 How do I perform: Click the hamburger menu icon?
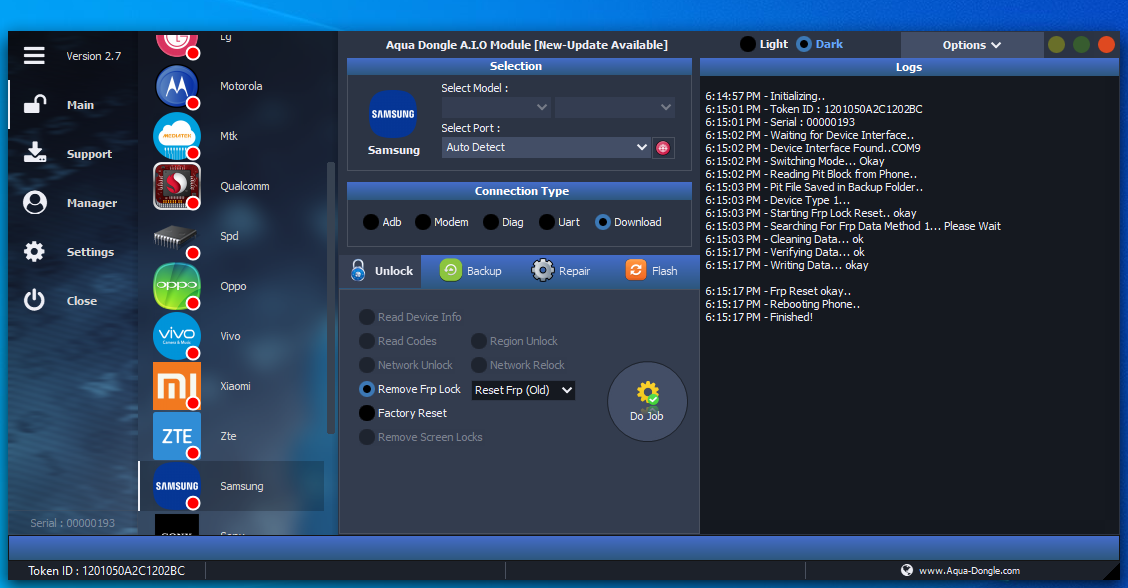[x=35, y=56]
